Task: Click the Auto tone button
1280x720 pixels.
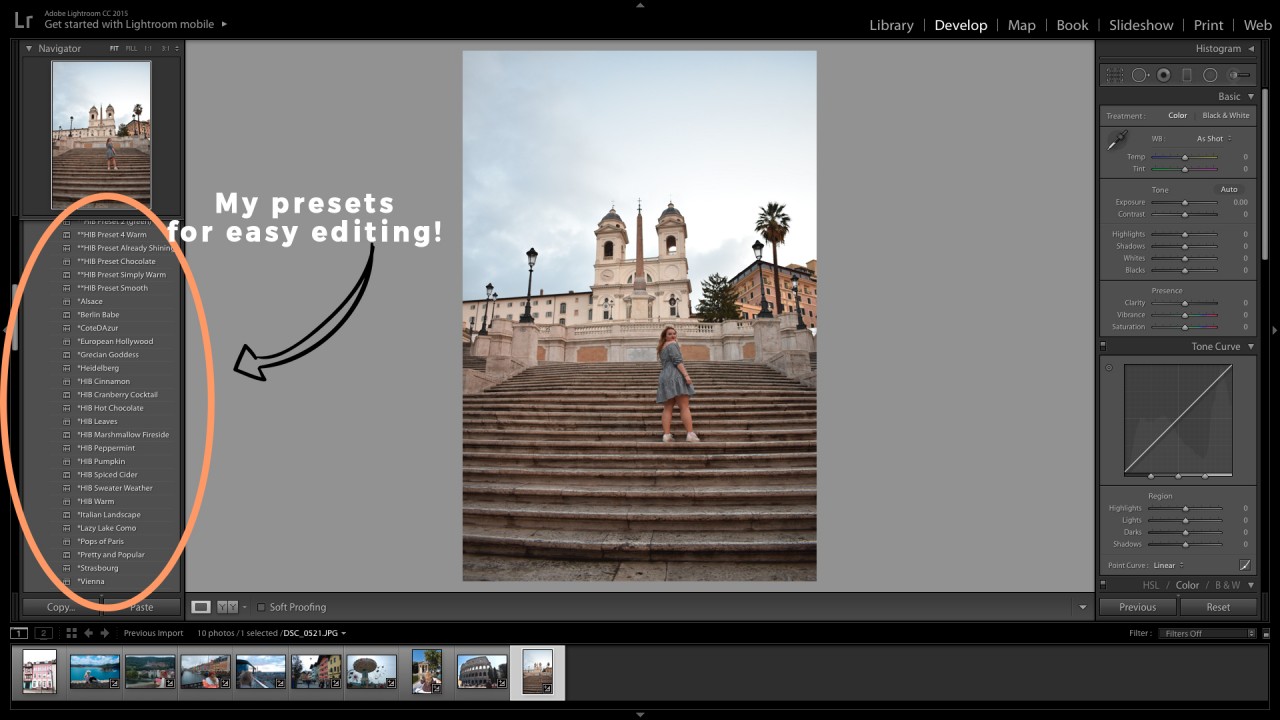Action: click(1229, 189)
